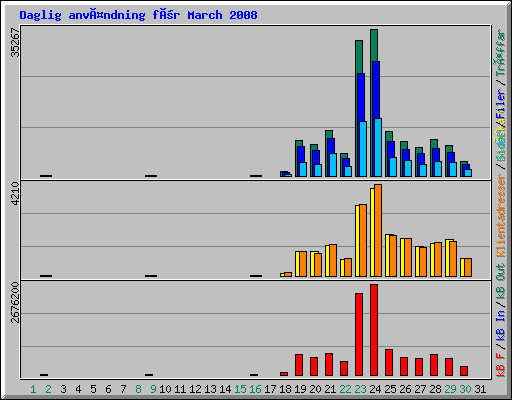
Task: Click the chart title Daglig användning
Action: (138, 15)
